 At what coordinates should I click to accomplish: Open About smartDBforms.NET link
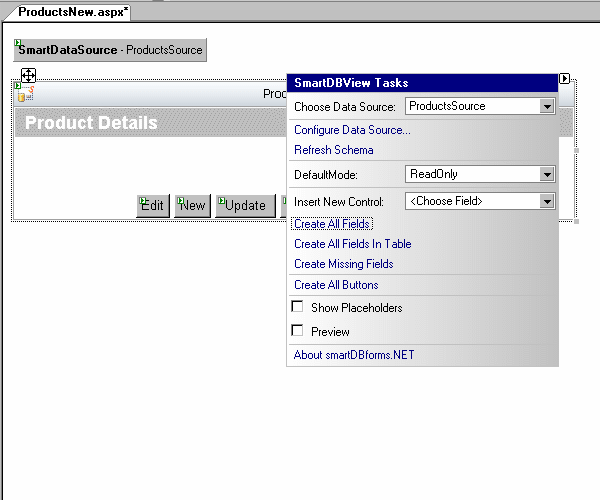(354, 355)
